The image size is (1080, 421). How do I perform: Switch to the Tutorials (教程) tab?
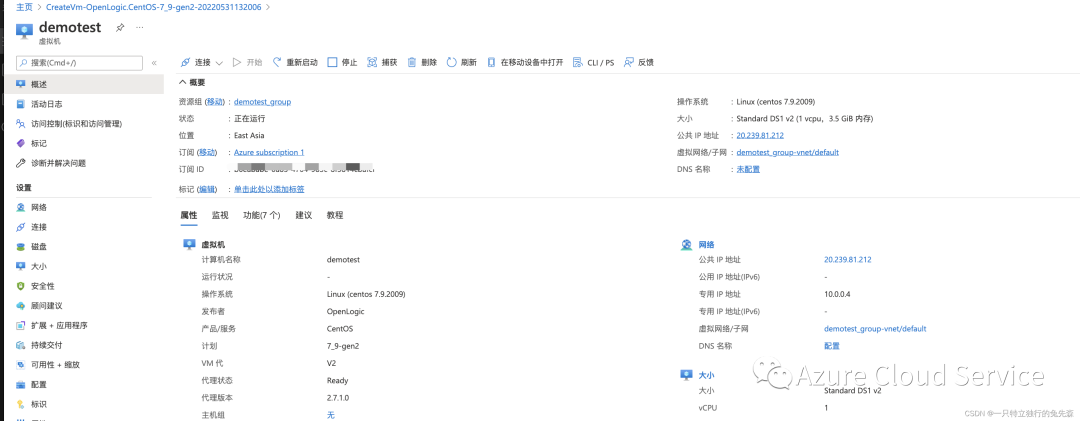(x=335, y=215)
